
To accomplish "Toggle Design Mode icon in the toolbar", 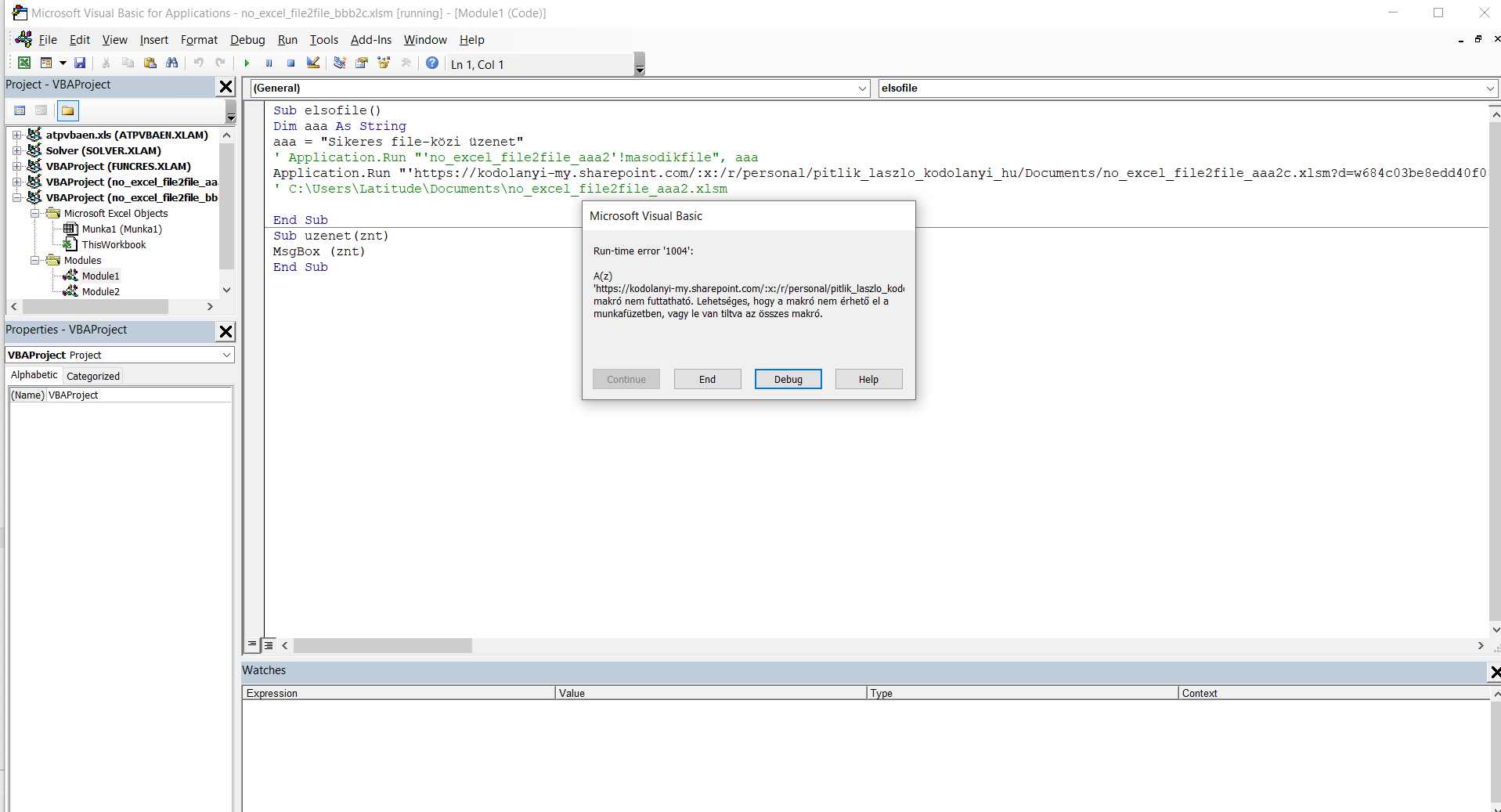I will pyautogui.click(x=313, y=63).
